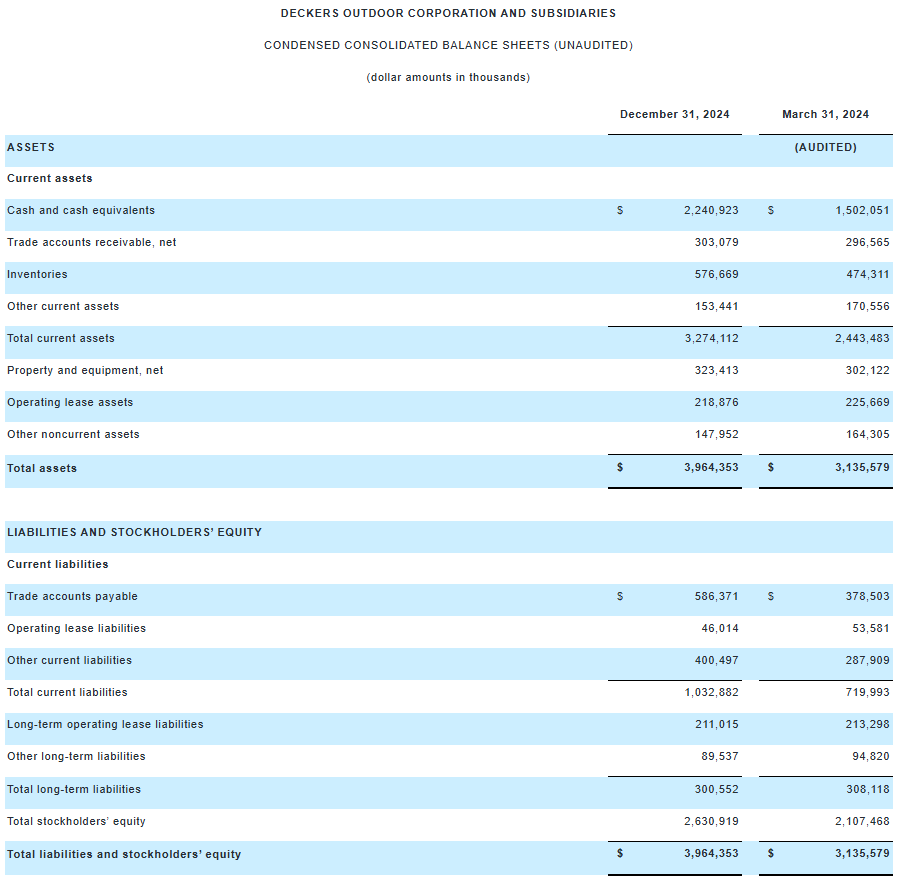Select the 'Other long-term liabilities' label
The image size is (898, 880).
[76, 757]
